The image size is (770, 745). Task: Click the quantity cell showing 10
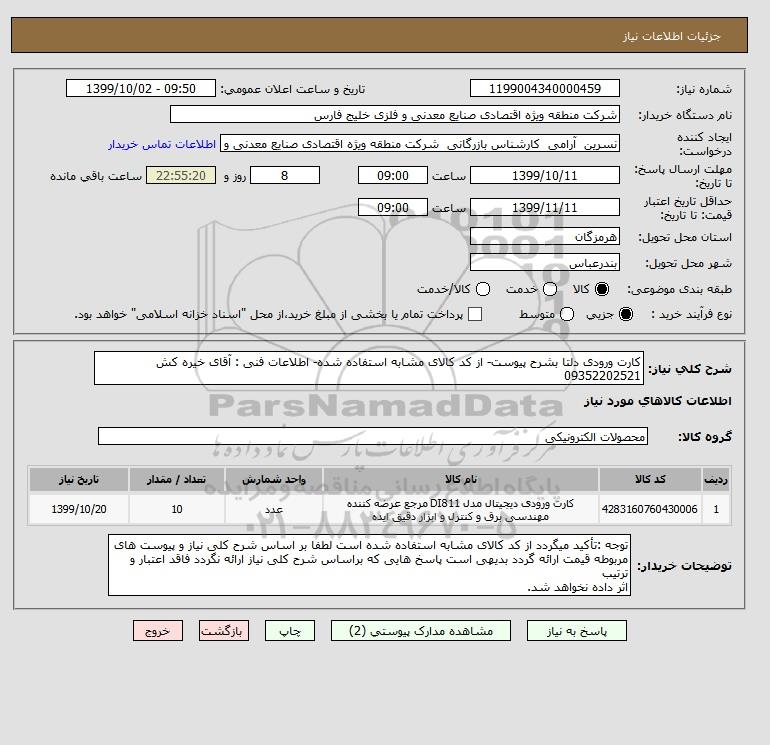(x=177, y=509)
